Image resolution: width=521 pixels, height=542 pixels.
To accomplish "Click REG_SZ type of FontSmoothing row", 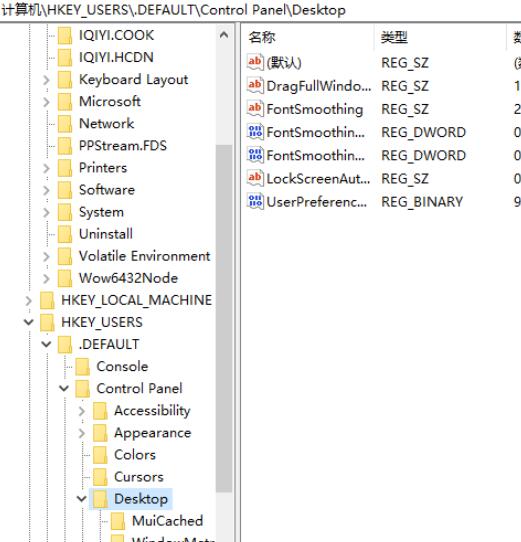I will 405,110.
